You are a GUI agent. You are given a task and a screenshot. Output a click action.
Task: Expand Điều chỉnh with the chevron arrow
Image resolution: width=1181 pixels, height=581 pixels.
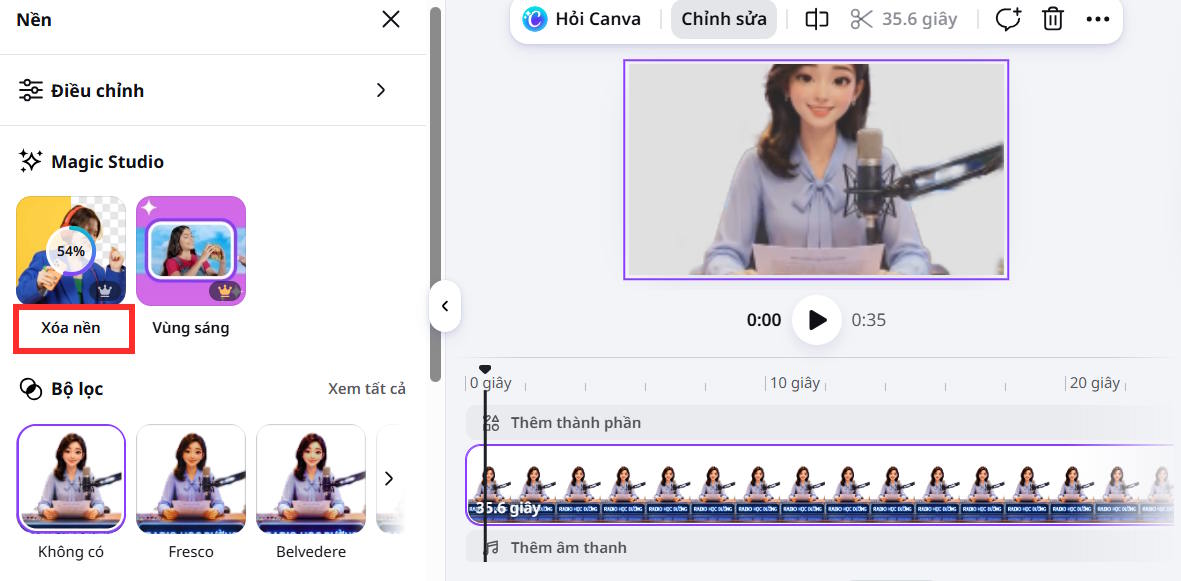(x=380, y=90)
